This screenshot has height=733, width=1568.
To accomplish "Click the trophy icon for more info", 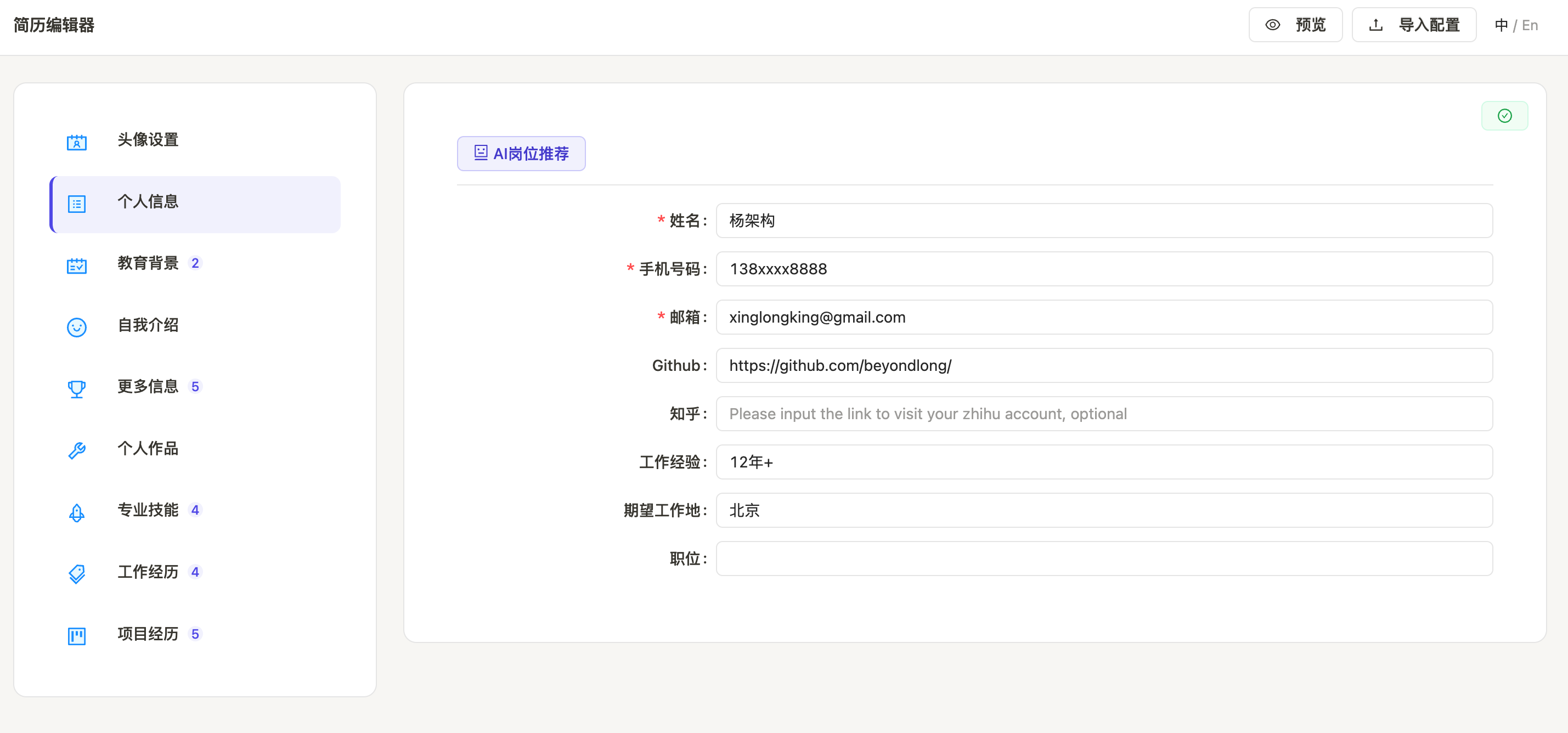I will 77,388.
